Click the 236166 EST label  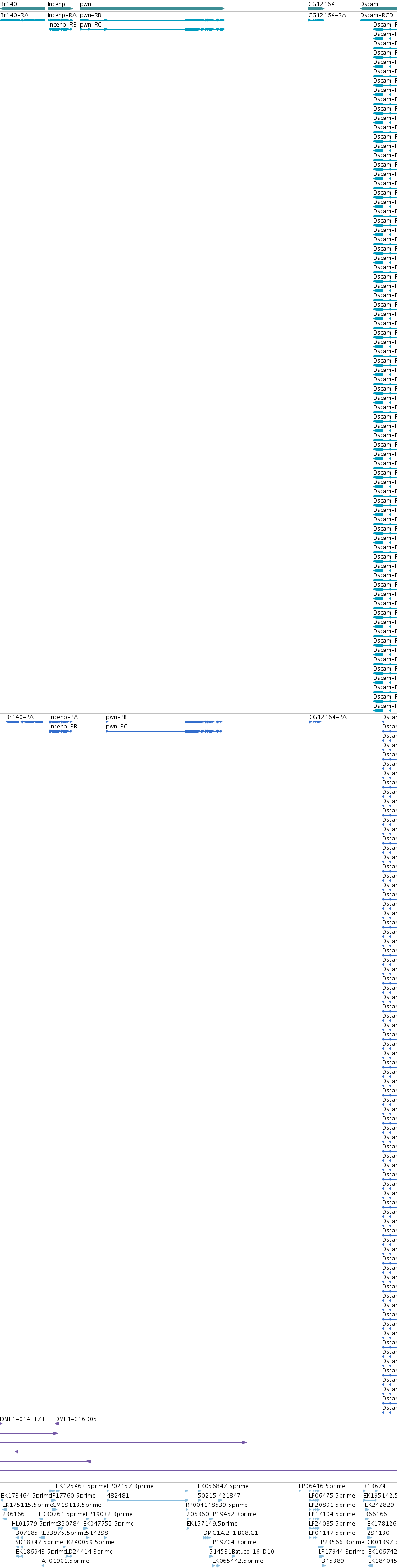[14, 1514]
